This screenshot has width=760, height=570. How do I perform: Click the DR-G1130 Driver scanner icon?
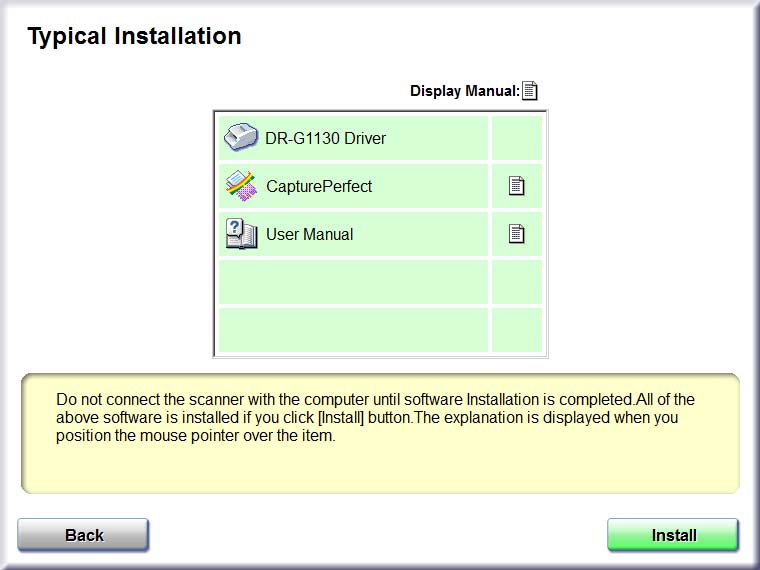[x=240, y=137]
